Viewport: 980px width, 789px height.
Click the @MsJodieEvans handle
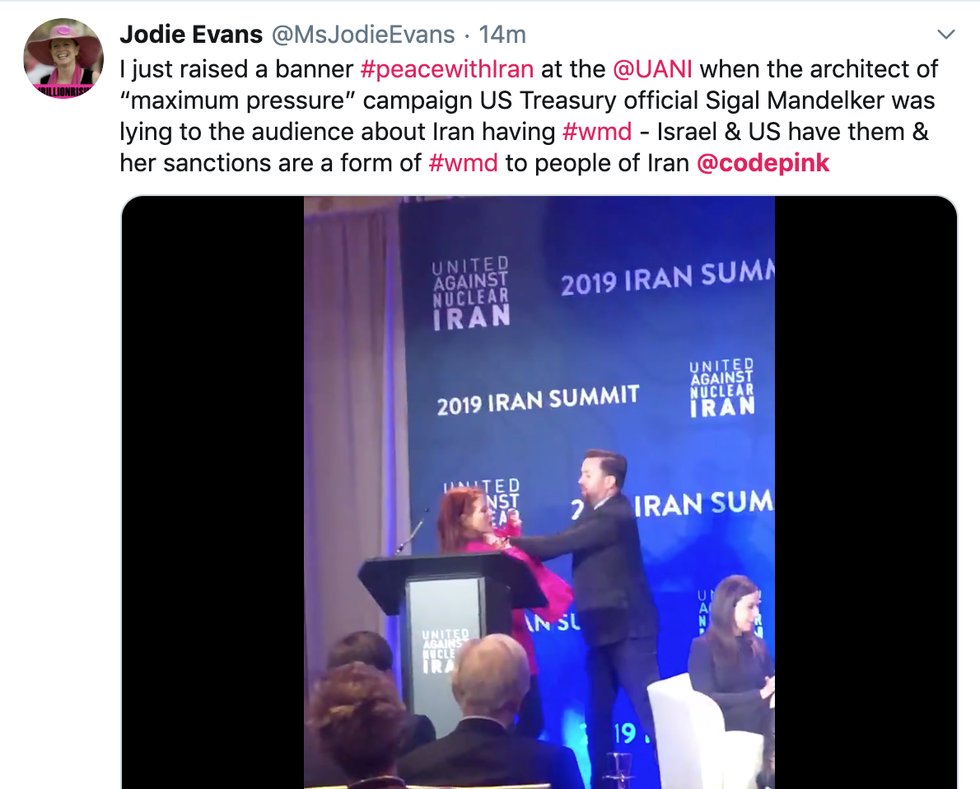(362, 34)
